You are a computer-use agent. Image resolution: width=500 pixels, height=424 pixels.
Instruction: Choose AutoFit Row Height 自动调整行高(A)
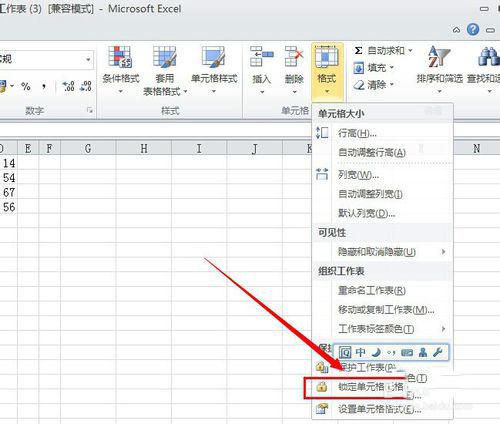coord(382,152)
